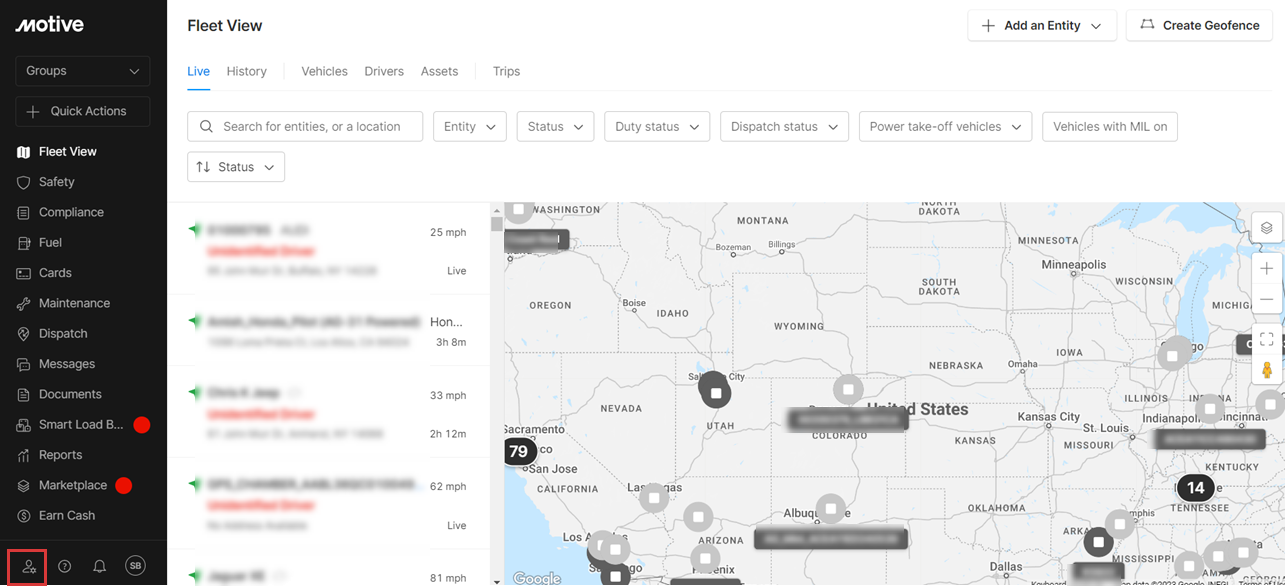The width and height of the screenshot is (1285, 586).
Task: Zoom out on the map with minus
Action: click(1266, 299)
